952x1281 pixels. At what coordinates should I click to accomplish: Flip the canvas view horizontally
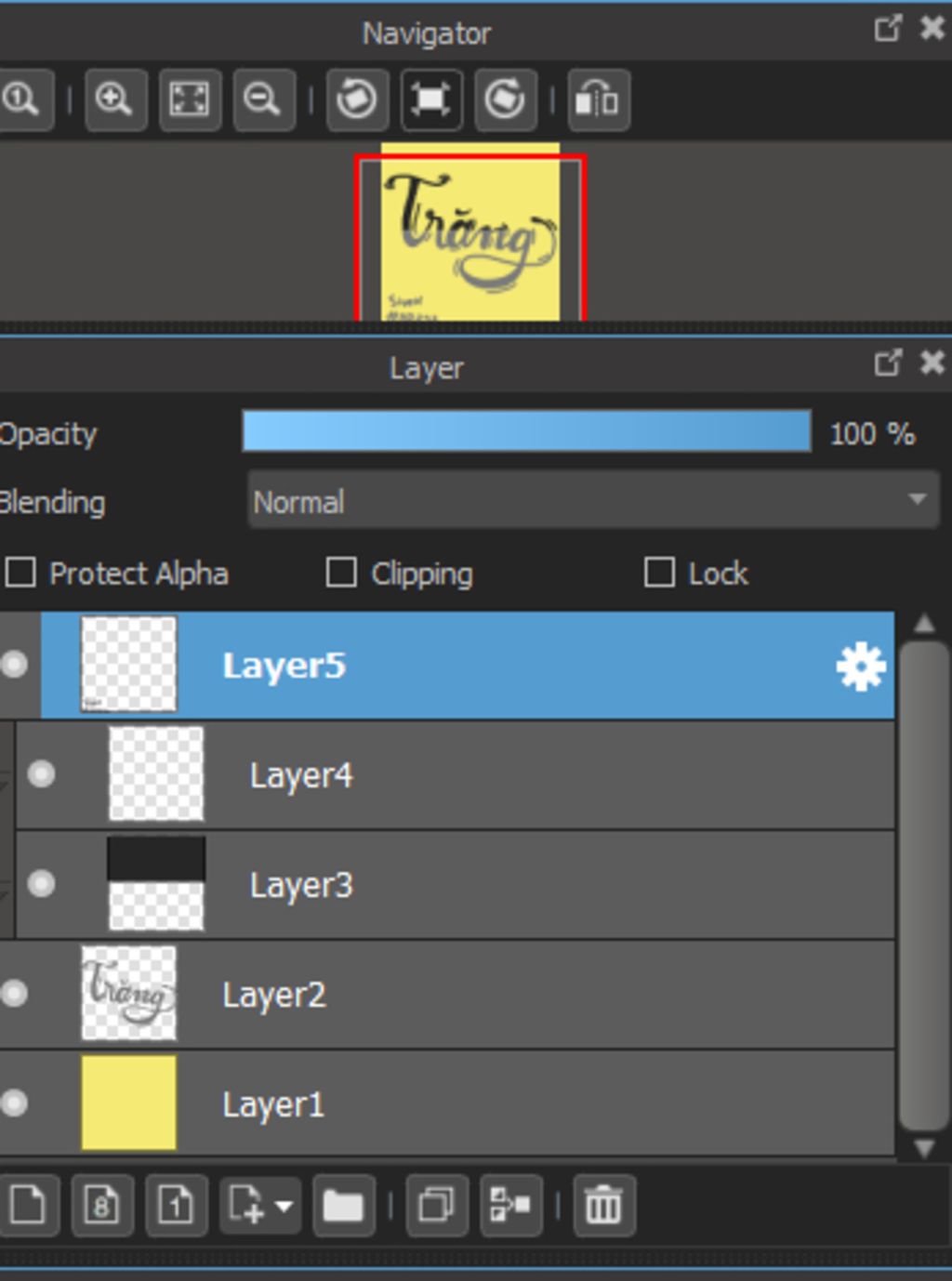coord(598,99)
